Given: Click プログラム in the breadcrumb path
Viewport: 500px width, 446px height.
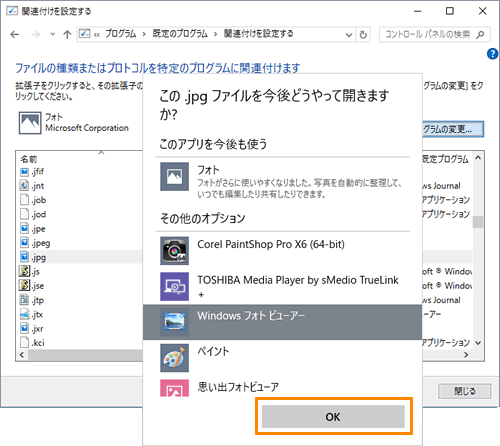Looking at the screenshot, I should 120,34.
